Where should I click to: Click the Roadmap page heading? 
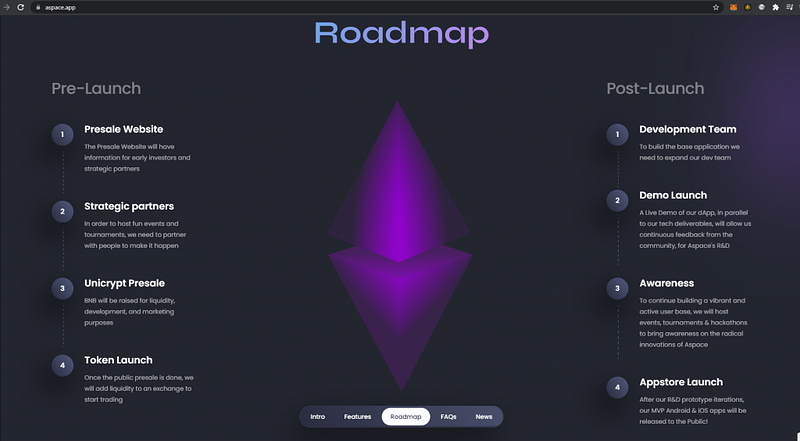pyautogui.click(x=402, y=34)
